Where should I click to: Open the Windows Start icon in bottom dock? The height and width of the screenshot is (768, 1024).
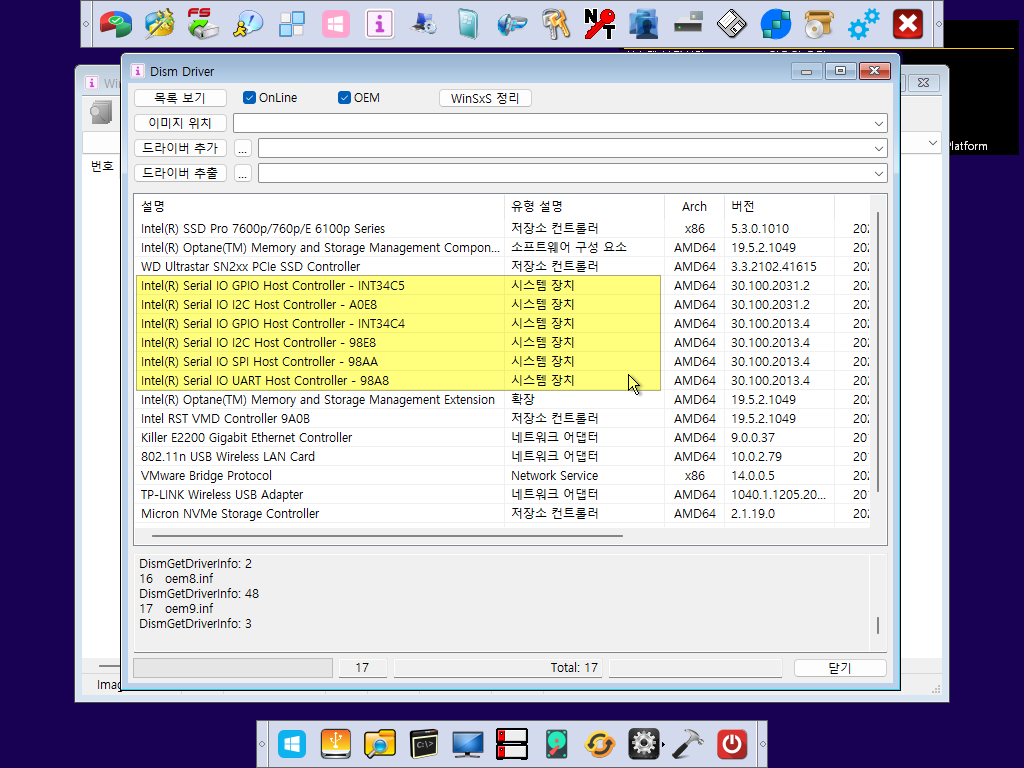(291, 744)
